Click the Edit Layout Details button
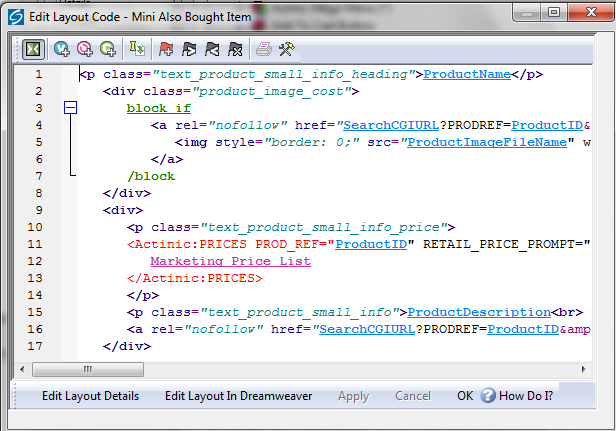616x431 pixels. point(90,396)
